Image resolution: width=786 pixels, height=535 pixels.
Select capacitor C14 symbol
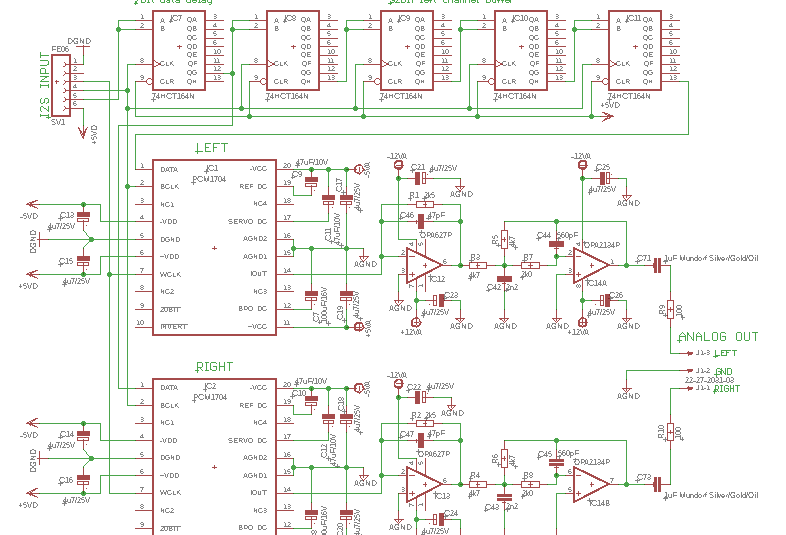coord(83,436)
